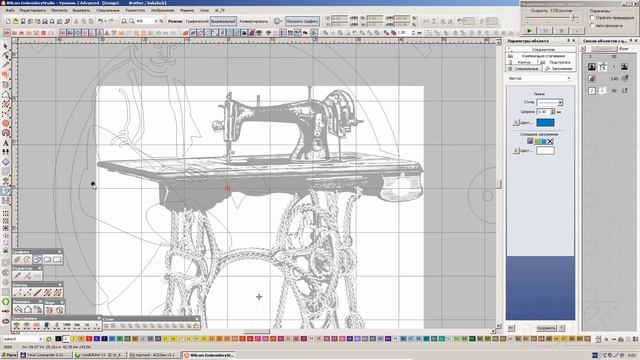The image size is (640, 360).
Task: Pick the blue line color swatch
Action: 545,122
